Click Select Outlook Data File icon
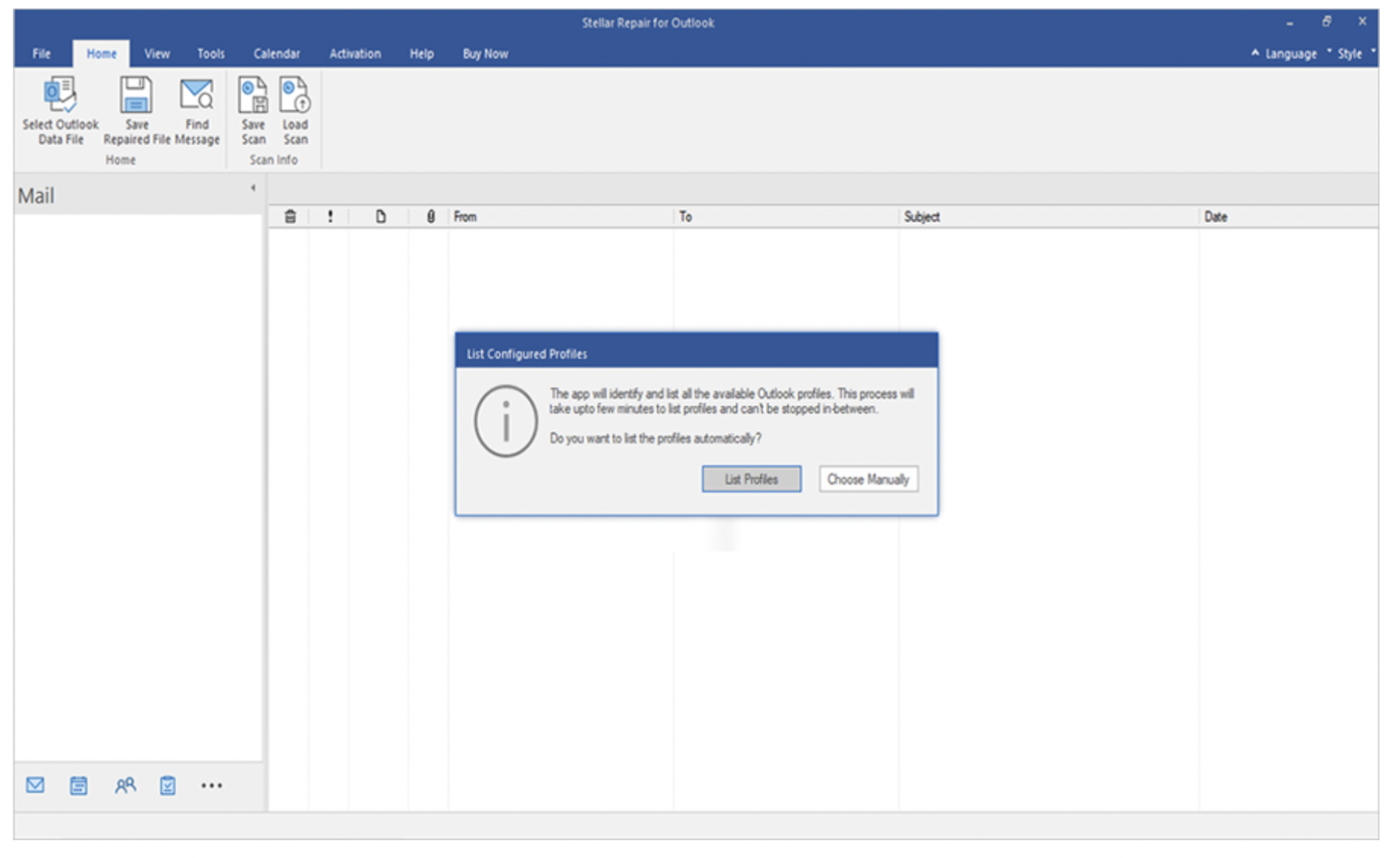Screen dimensions: 1400x858 pyautogui.click(x=60, y=95)
